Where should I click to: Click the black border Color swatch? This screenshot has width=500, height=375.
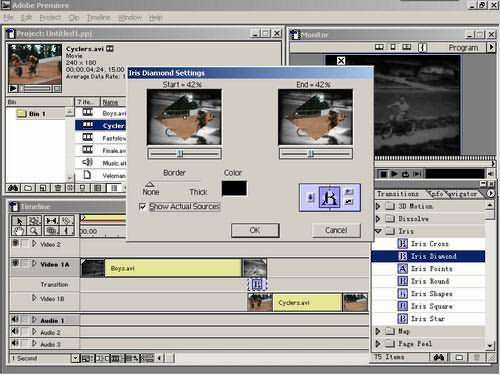234,188
